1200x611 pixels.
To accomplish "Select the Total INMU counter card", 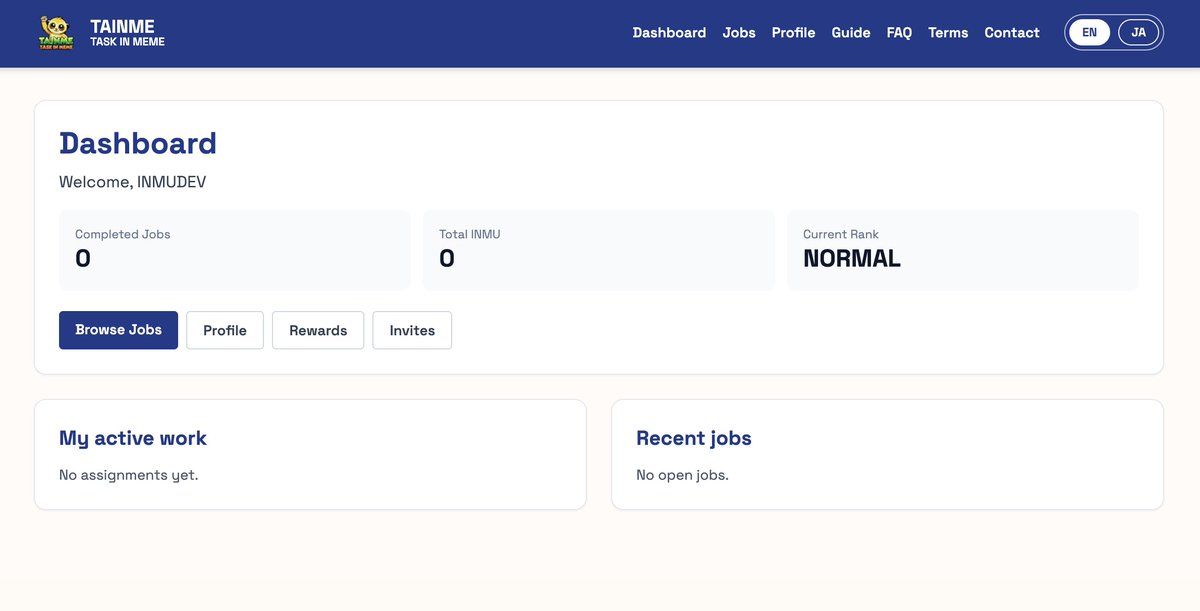I will tap(598, 249).
